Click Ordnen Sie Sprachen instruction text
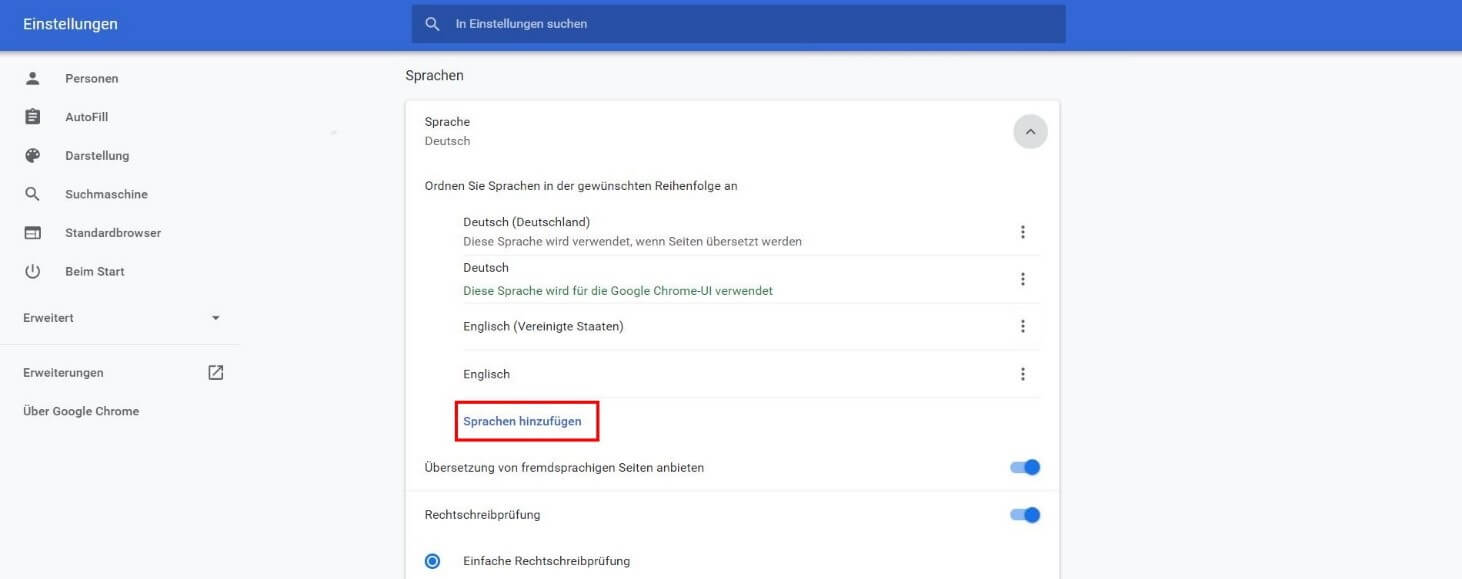The width and height of the screenshot is (1462, 579). [581, 186]
